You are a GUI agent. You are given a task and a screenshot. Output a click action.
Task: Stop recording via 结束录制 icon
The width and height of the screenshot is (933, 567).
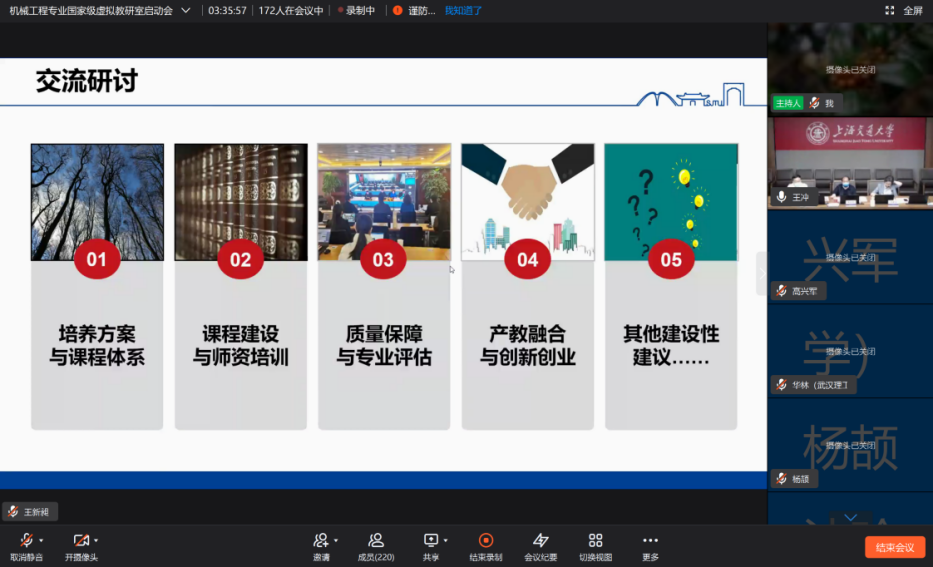(486, 541)
